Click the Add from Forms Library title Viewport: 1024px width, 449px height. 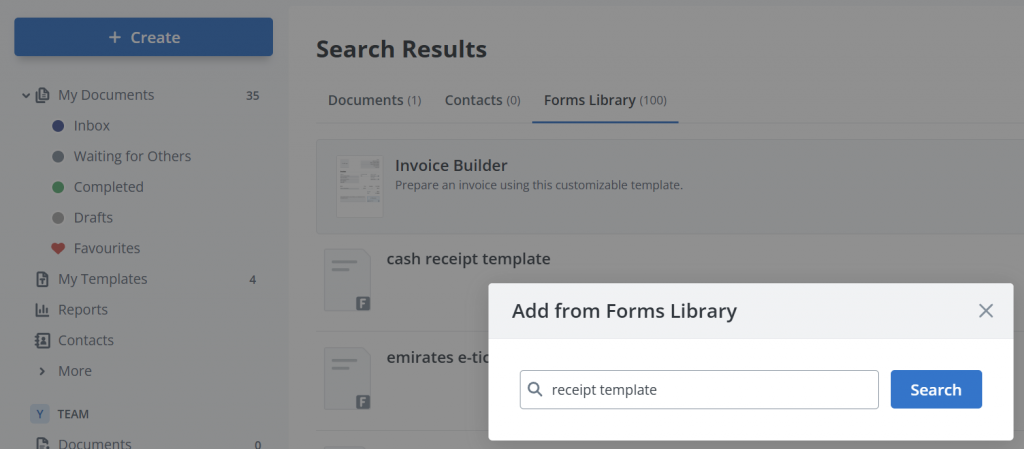click(x=624, y=311)
